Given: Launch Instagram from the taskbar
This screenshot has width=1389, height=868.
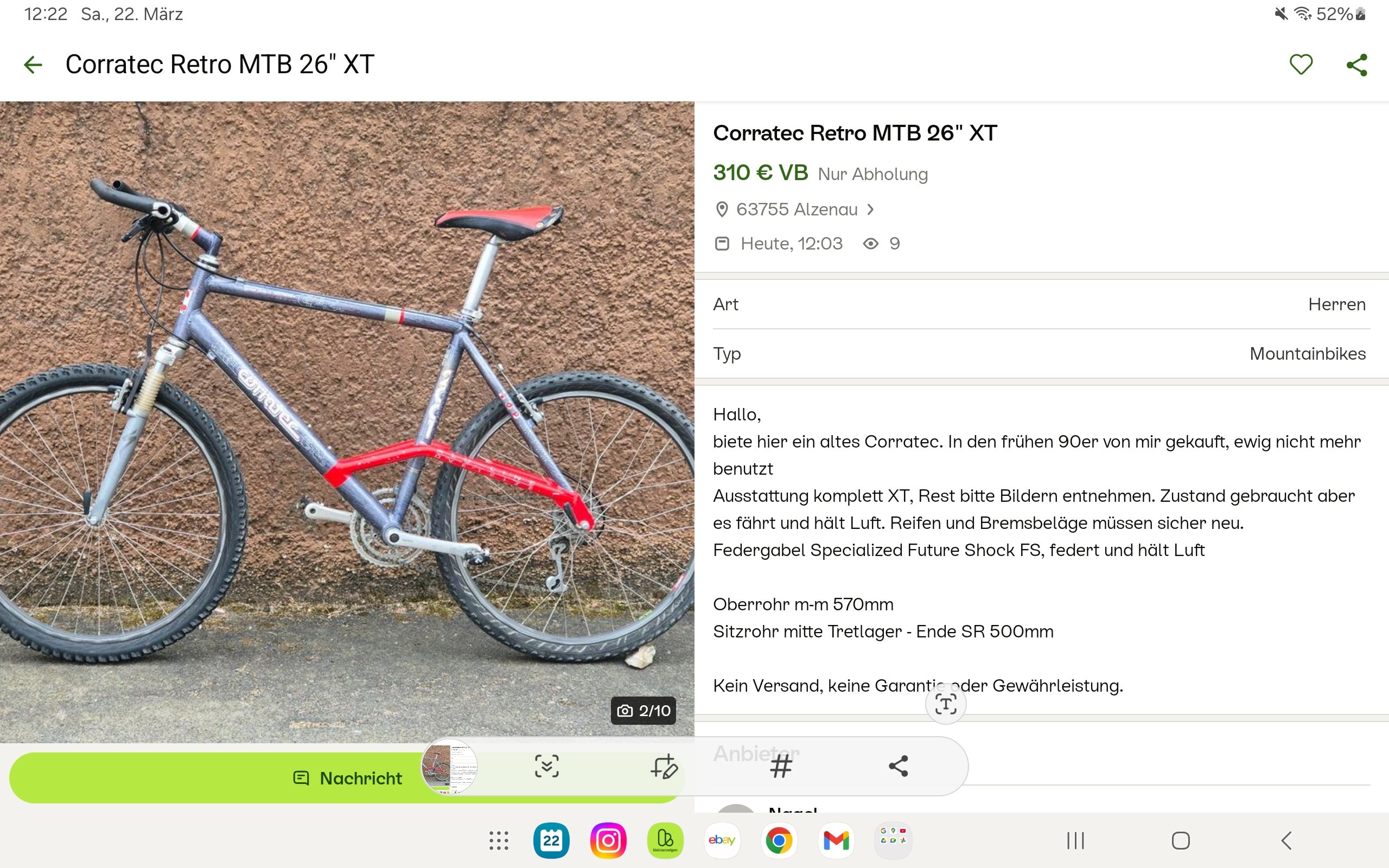Looking at the screenshot, I should tap(608, 840).
